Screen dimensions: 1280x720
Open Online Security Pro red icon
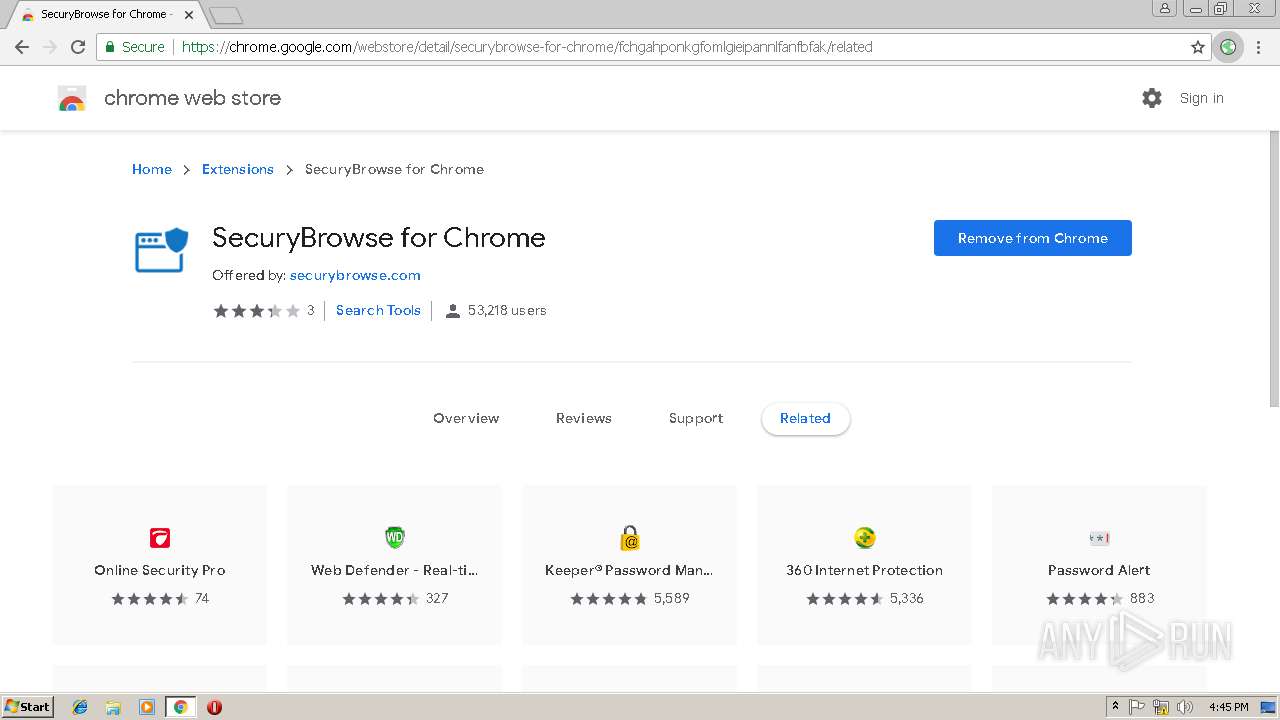[160, 538]
